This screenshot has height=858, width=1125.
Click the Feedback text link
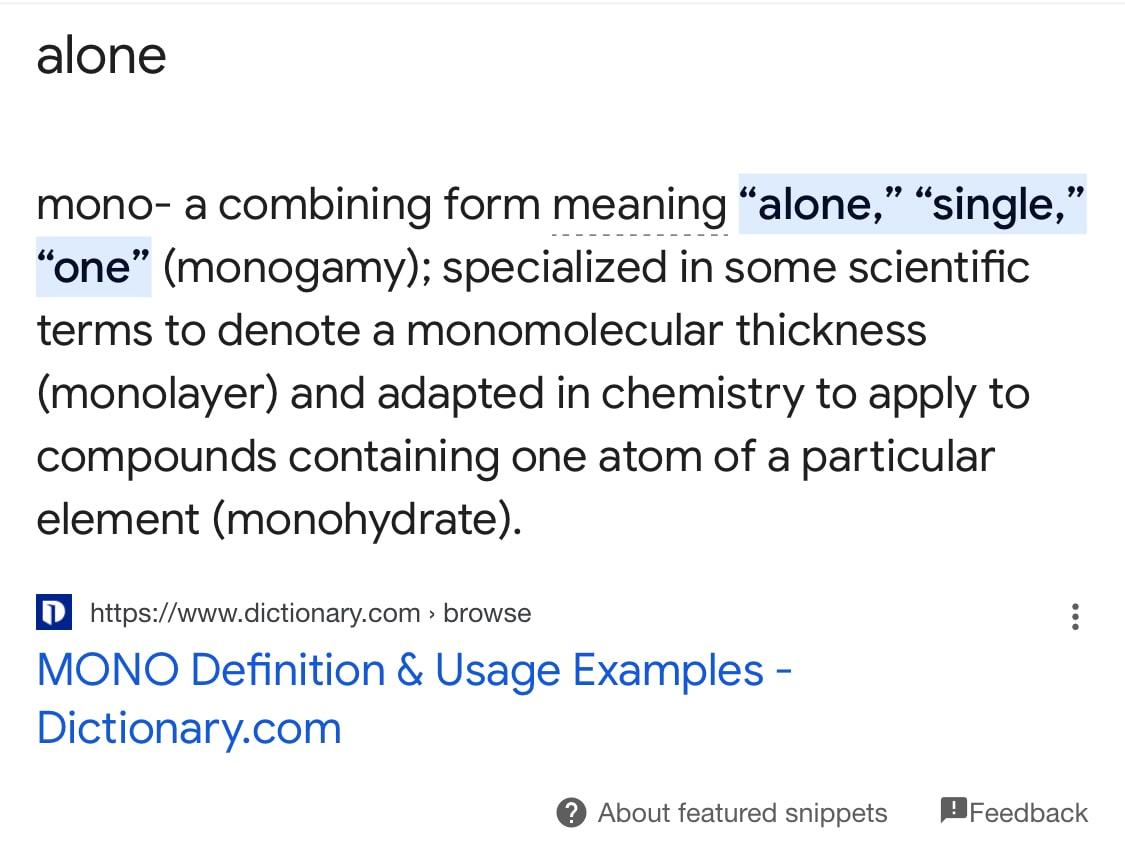[x=1028, y=813]
